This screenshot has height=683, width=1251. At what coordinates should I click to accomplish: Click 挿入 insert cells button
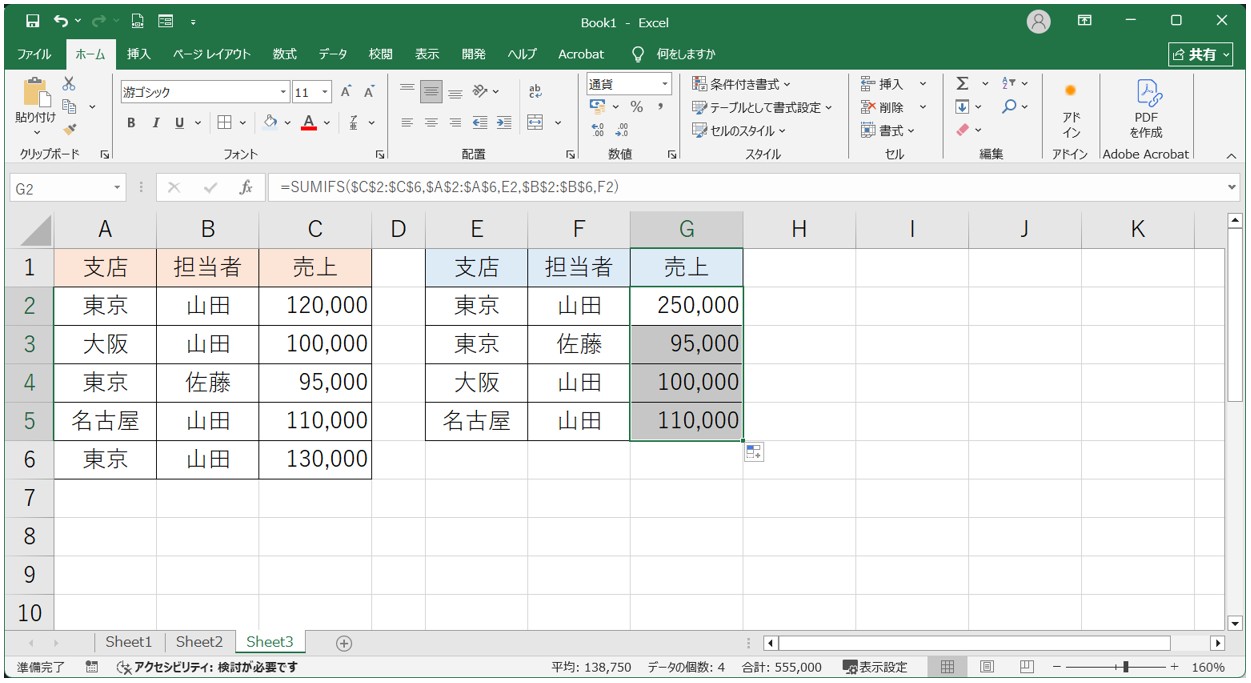tap(883, 84)
